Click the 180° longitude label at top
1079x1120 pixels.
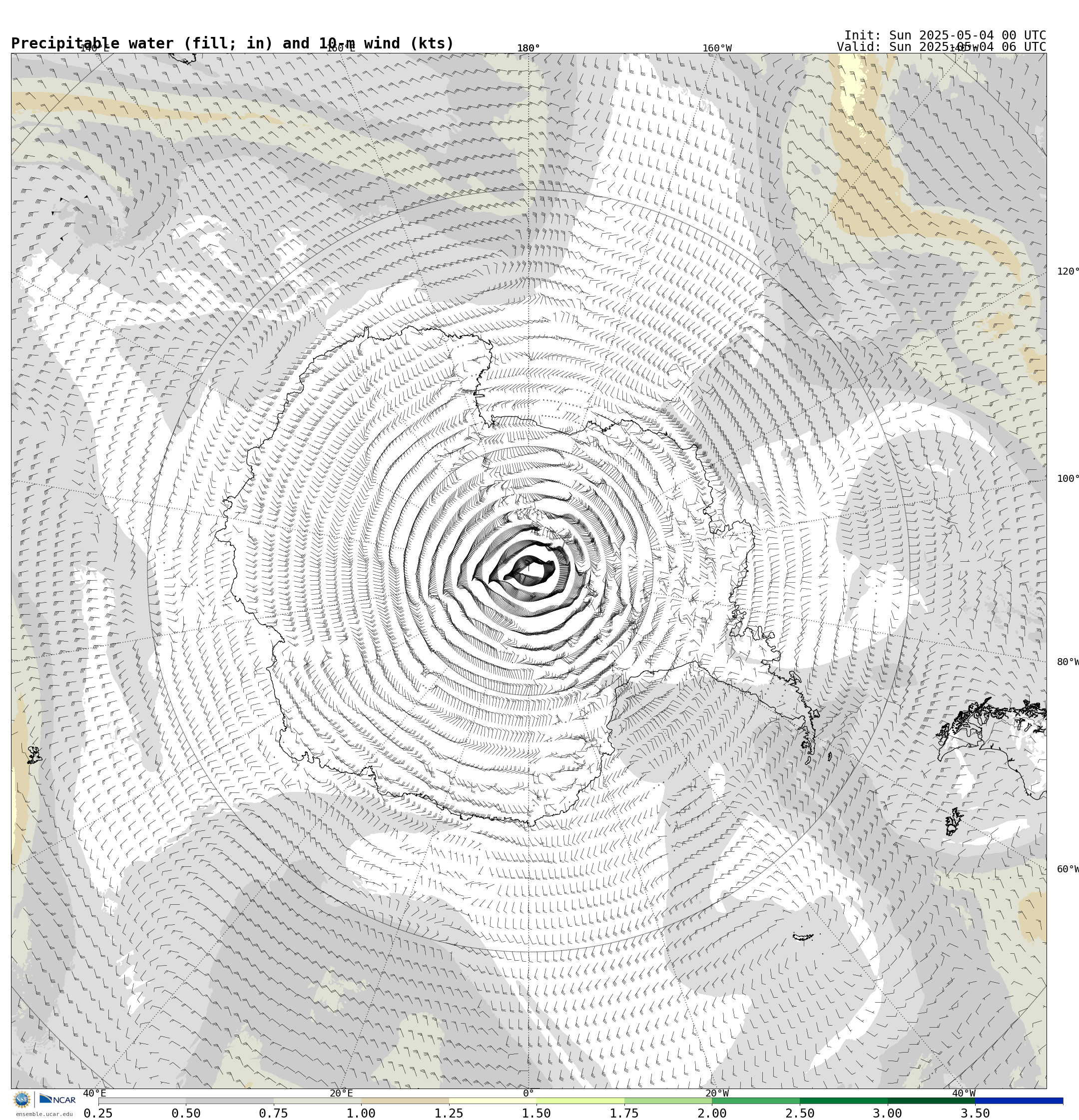point(529,48)
